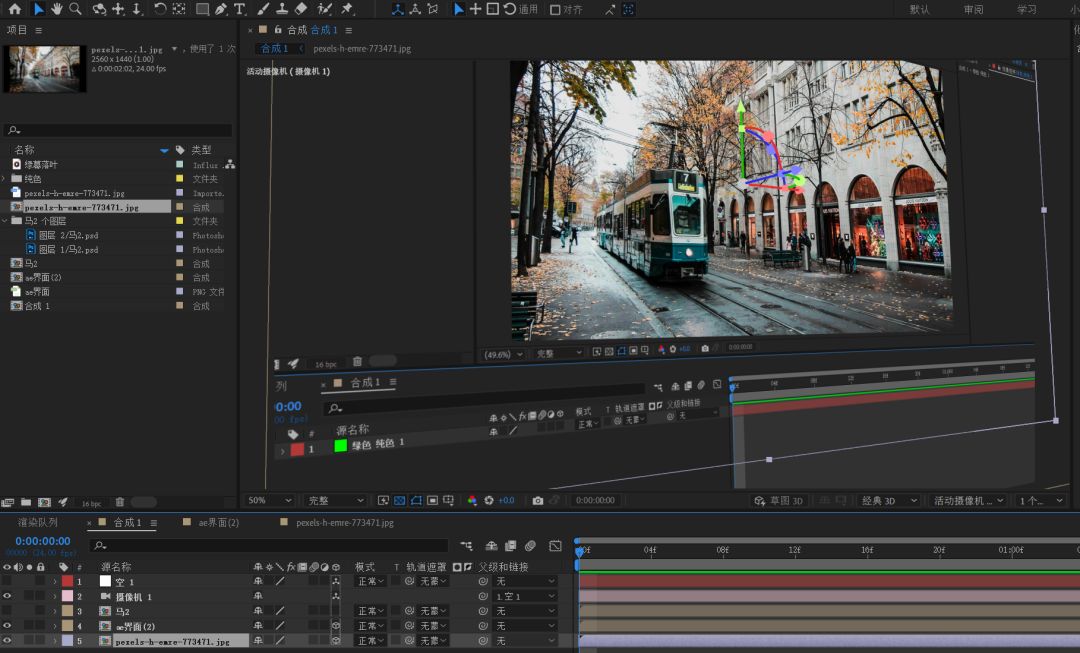The image size is (1080, 653).
Task: Open the 经典 3D renderer dropdown
Action: (x=888, y=500)
